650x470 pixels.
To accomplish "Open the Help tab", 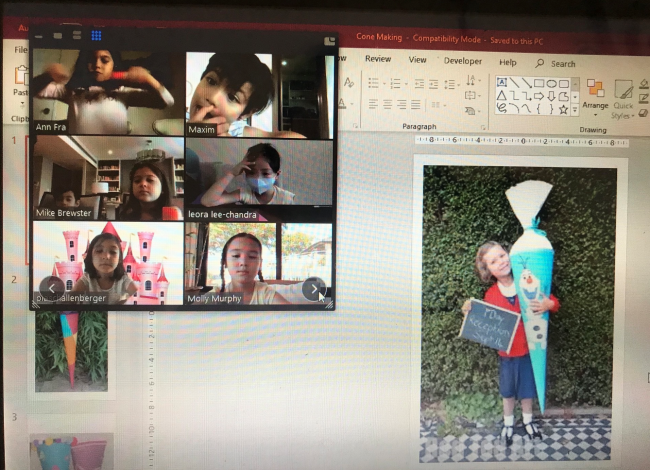I will [507, 62].
